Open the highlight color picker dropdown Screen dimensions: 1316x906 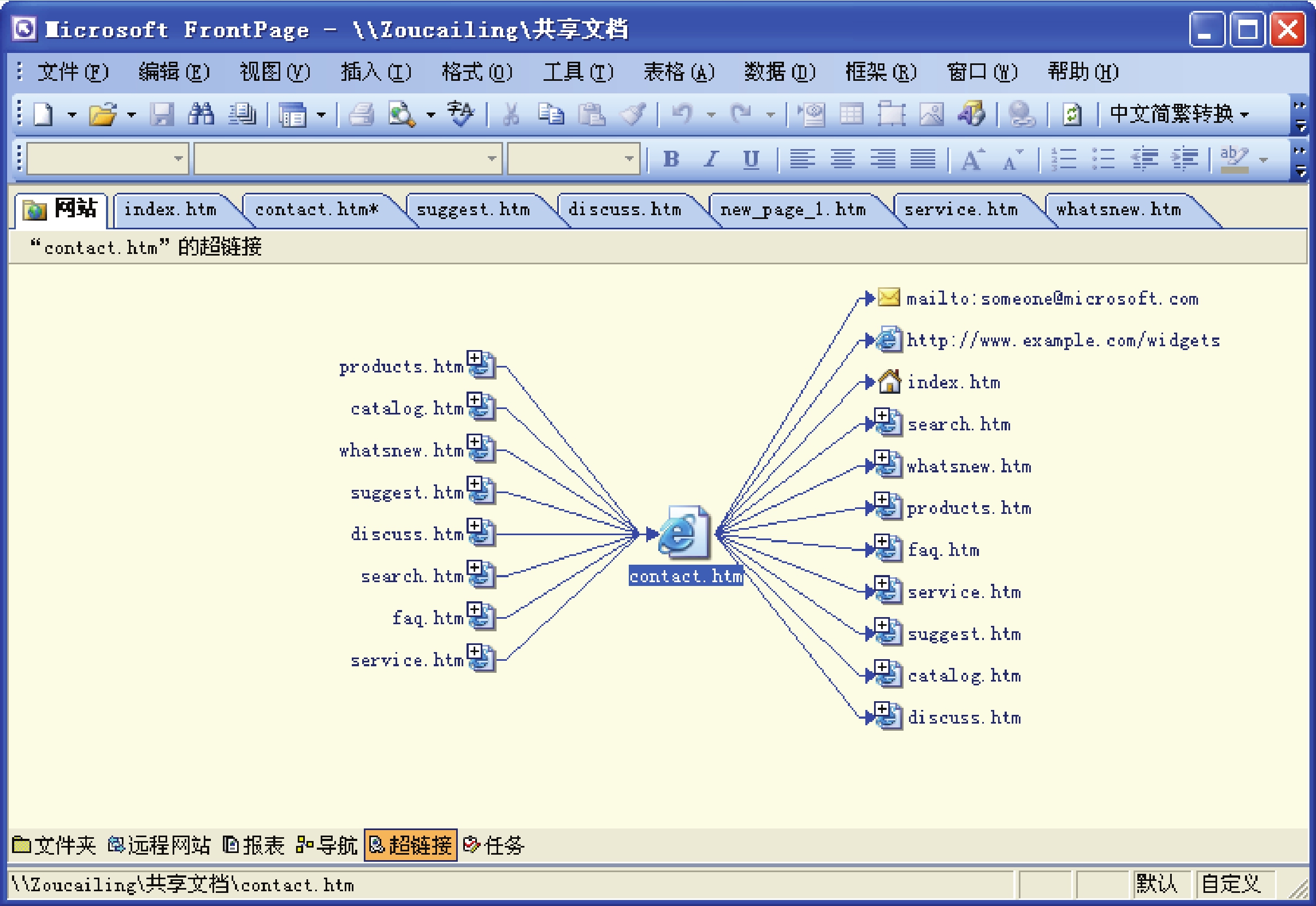[x=1263, y=159]
